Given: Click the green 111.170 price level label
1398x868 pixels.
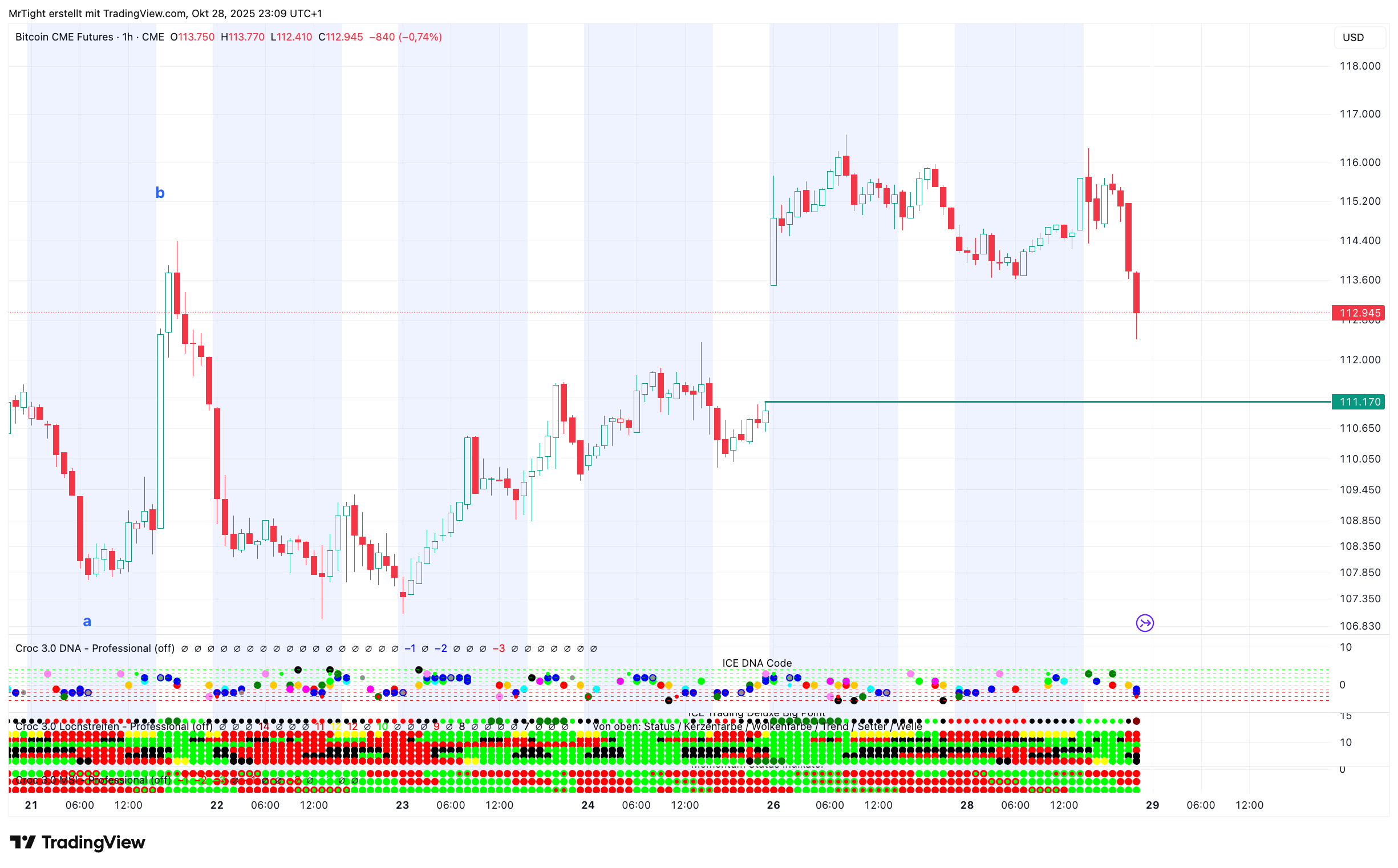Looking at the screenshot, I should (1359, 402).
